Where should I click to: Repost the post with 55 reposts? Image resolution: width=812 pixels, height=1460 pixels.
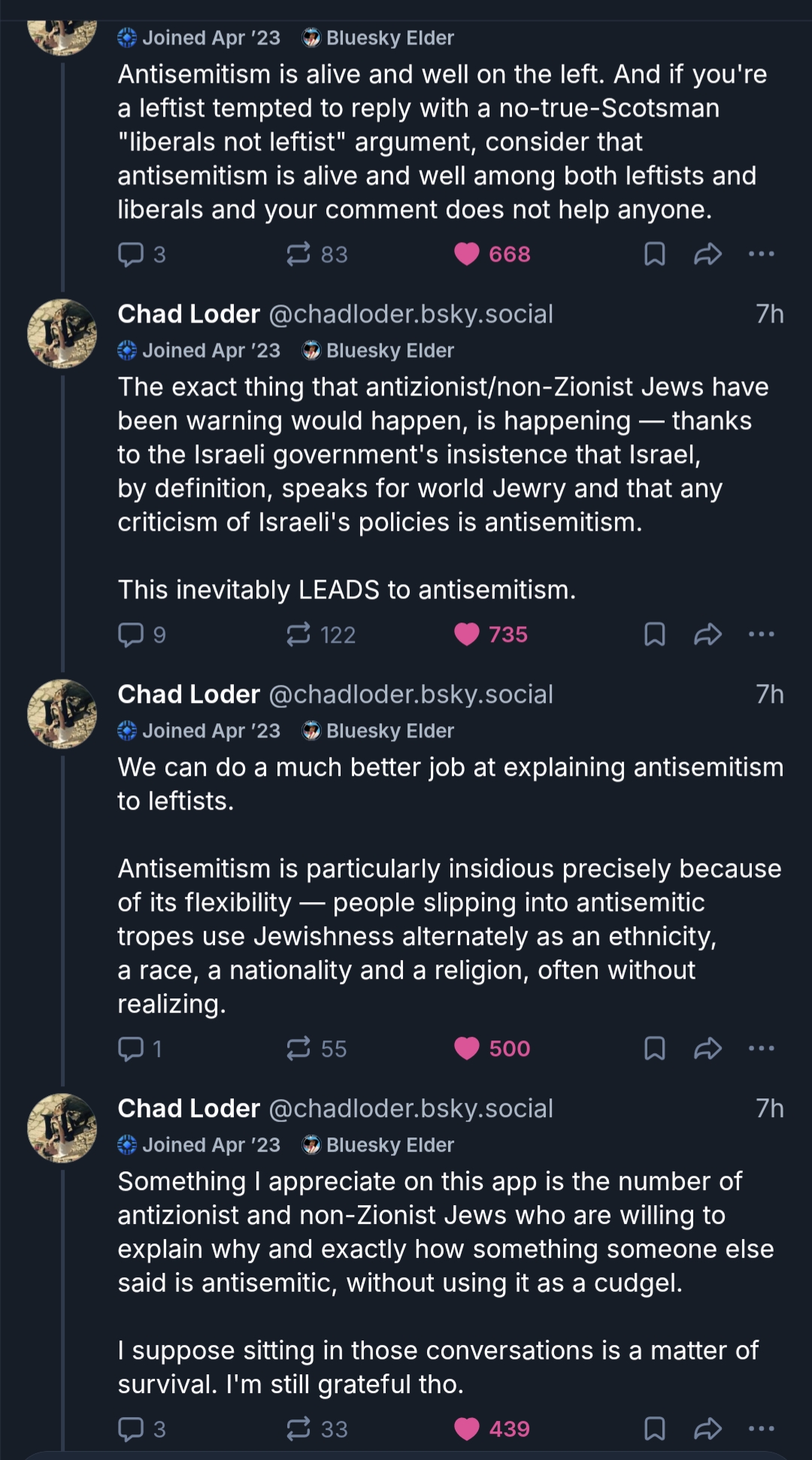298,1048
